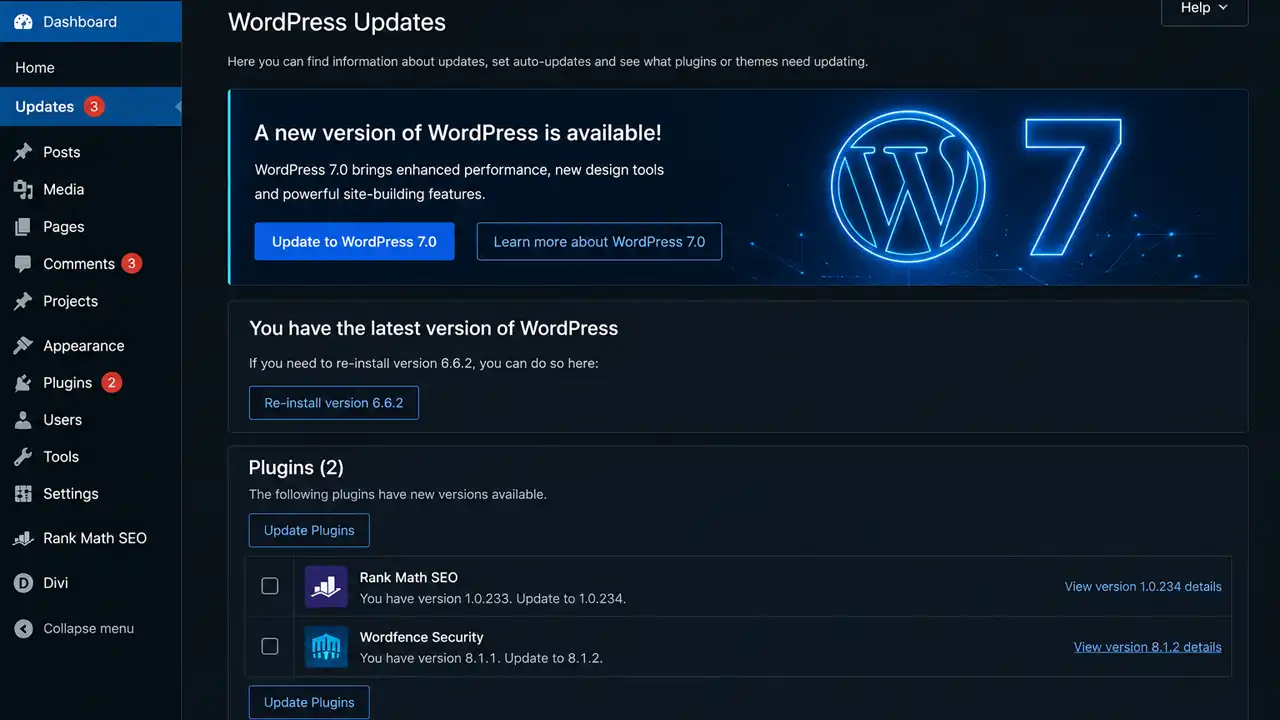Click the lower Update Plugins button
This screenshot has height=720, width=1280.
click(x=309, y=702)
